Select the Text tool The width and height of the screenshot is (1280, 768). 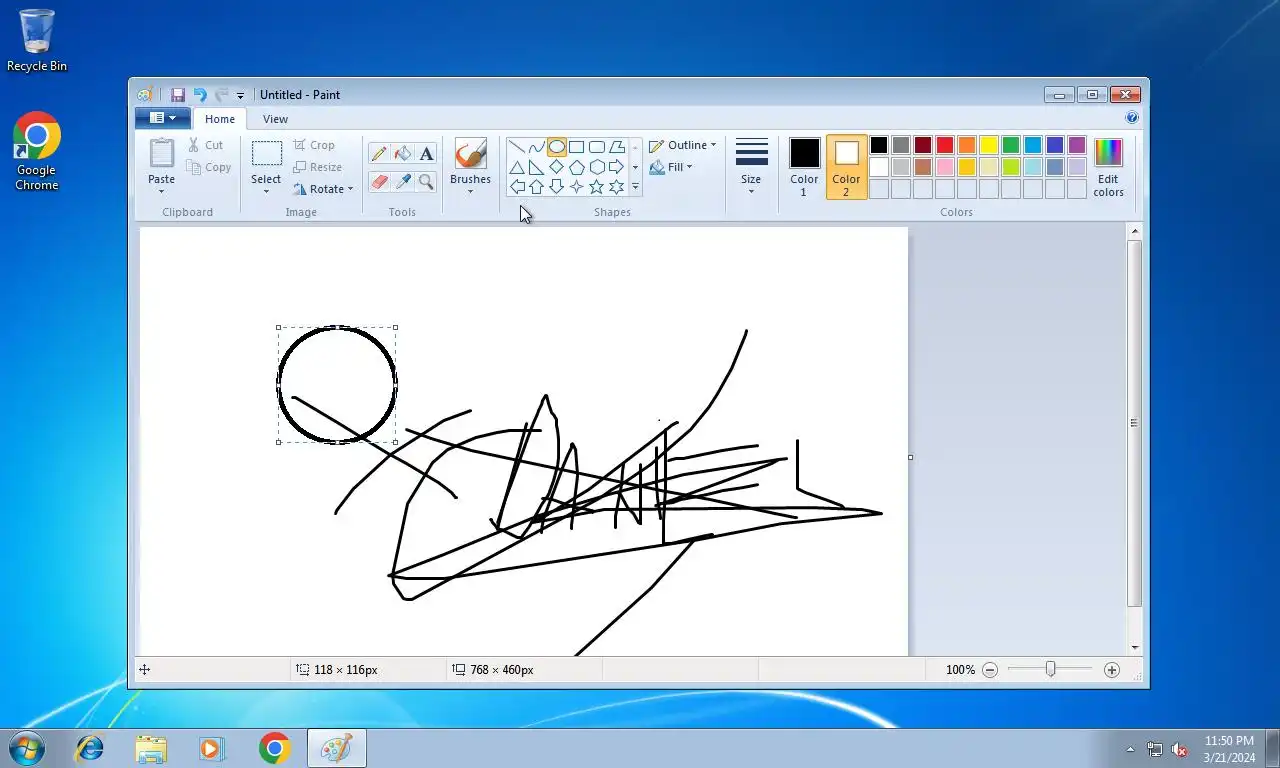(x=426, y=154)
